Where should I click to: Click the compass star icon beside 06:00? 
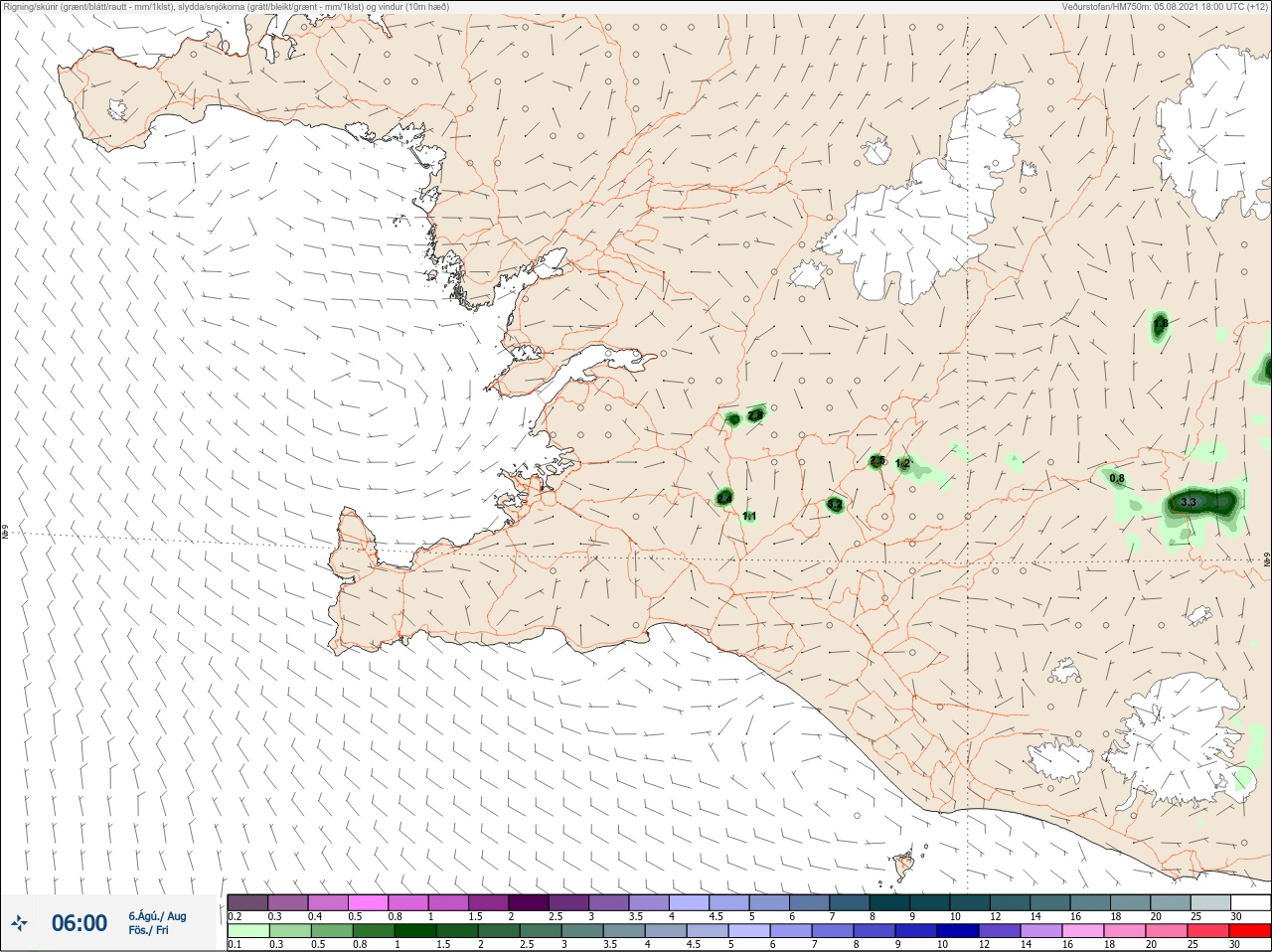[20, 924]
